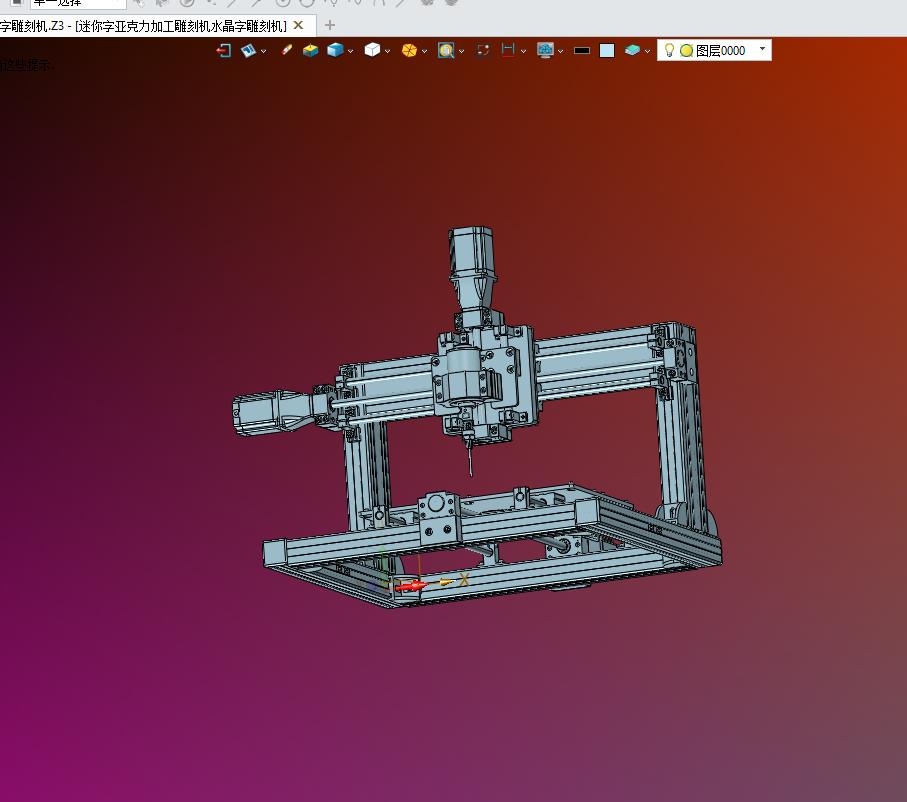
Task: Toggle the layer lightbulb visibility icon
Action: pos(670,50)
